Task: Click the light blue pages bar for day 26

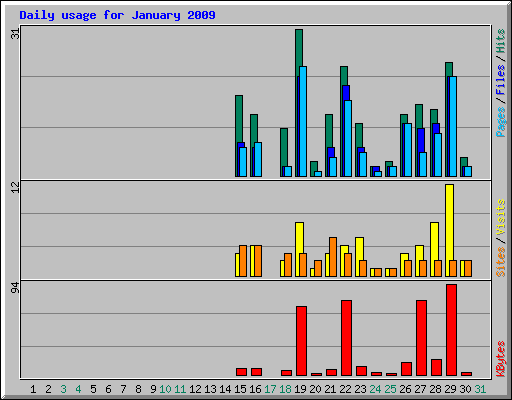Action: 408,150
